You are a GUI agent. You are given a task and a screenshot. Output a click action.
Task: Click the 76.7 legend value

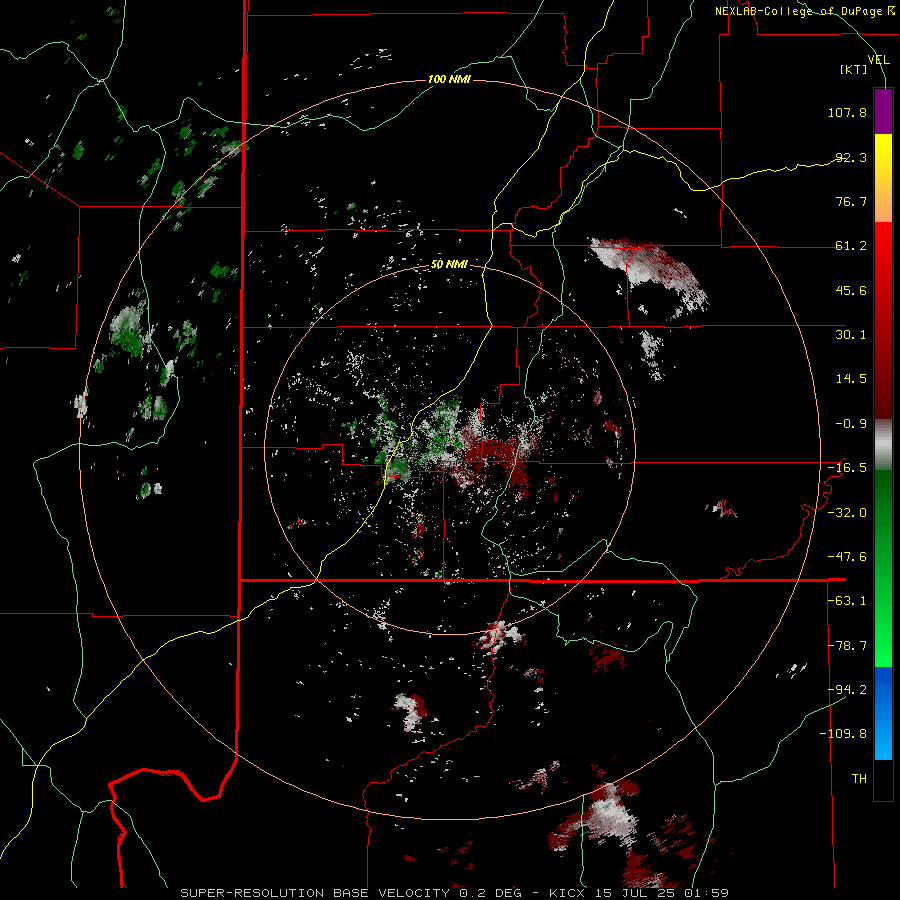851,201
